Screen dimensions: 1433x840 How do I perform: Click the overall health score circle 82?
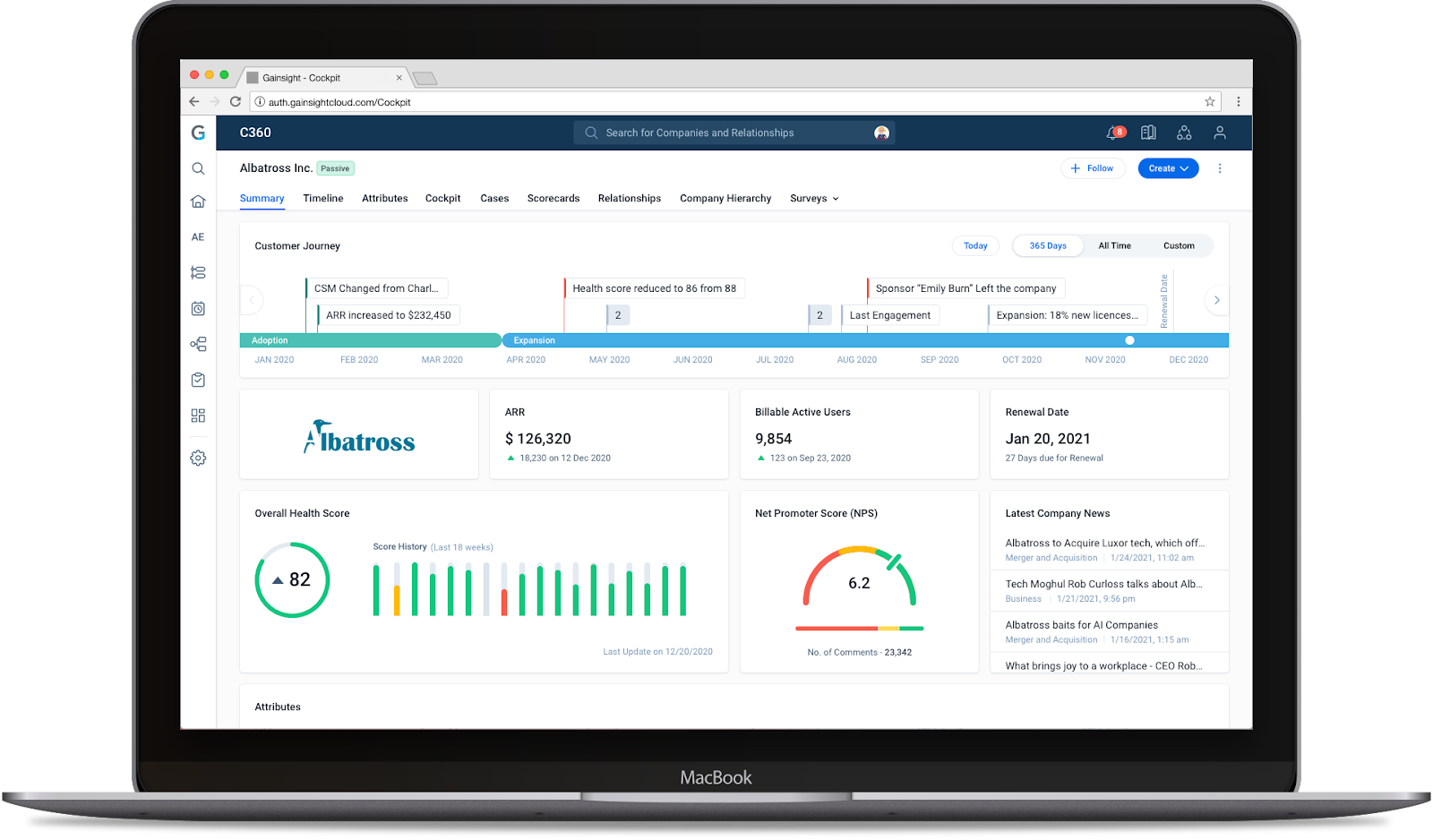(x=292, y=579)
